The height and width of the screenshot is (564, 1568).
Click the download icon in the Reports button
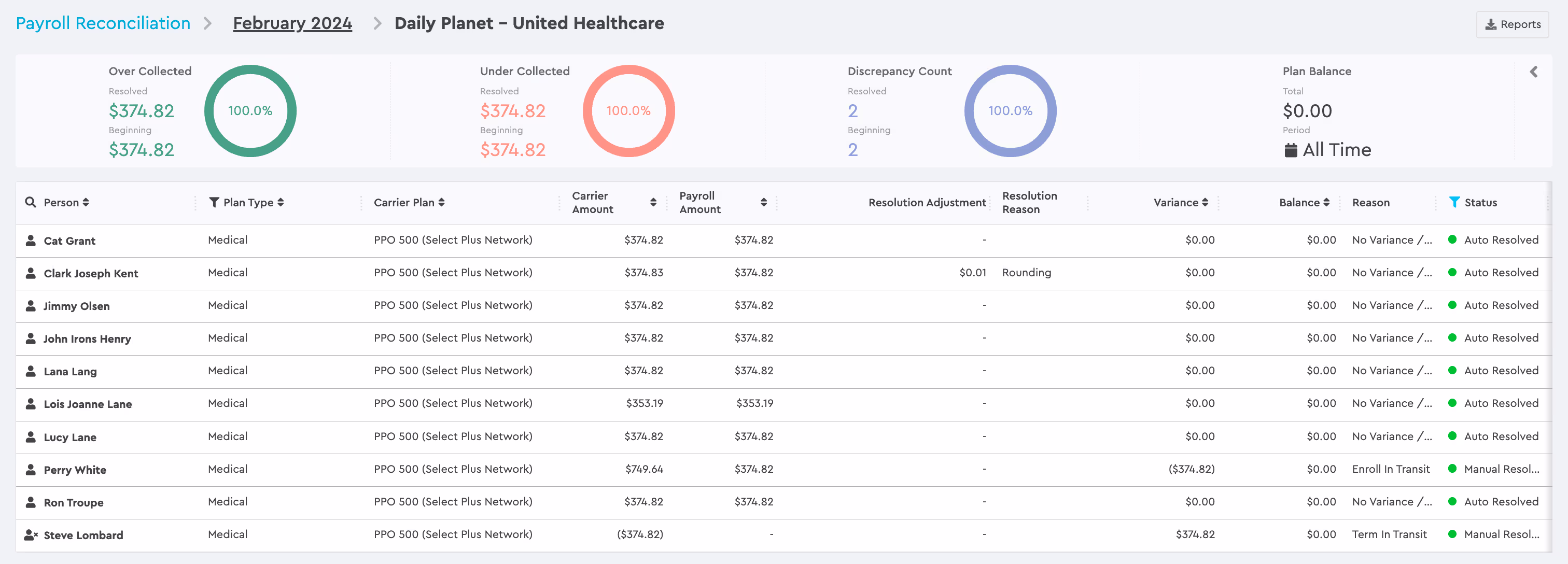coord(1491,24)
